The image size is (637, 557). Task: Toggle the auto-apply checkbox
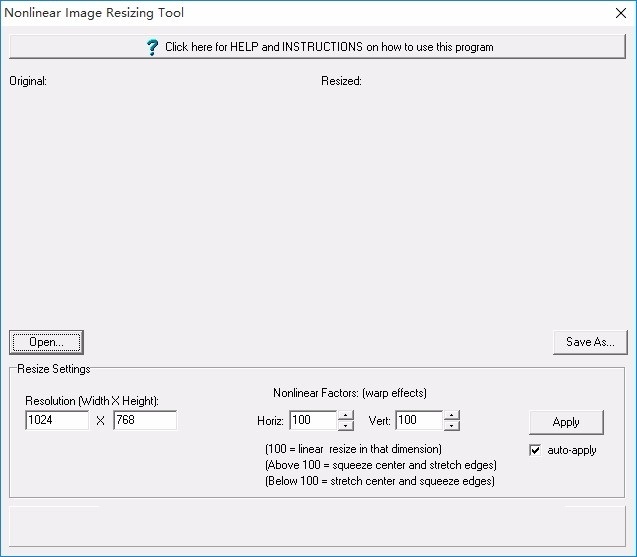[x=535, y=450]
